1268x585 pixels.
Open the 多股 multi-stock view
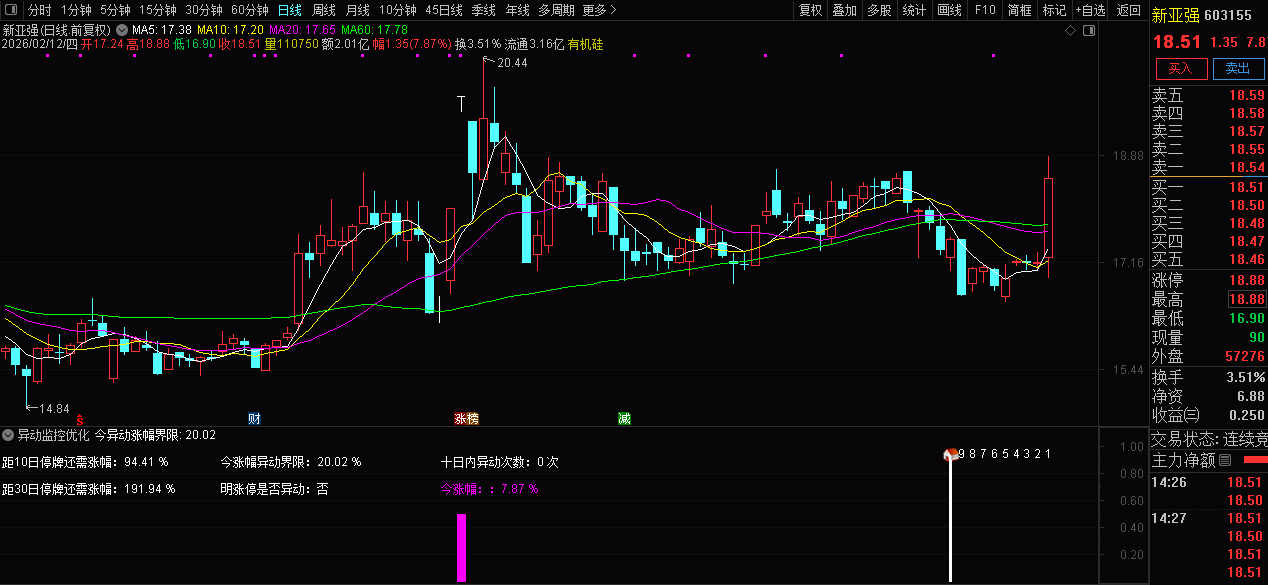coord(879,10)
